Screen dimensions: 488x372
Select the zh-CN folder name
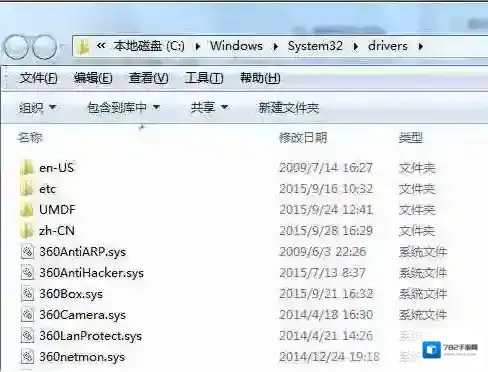57,231
